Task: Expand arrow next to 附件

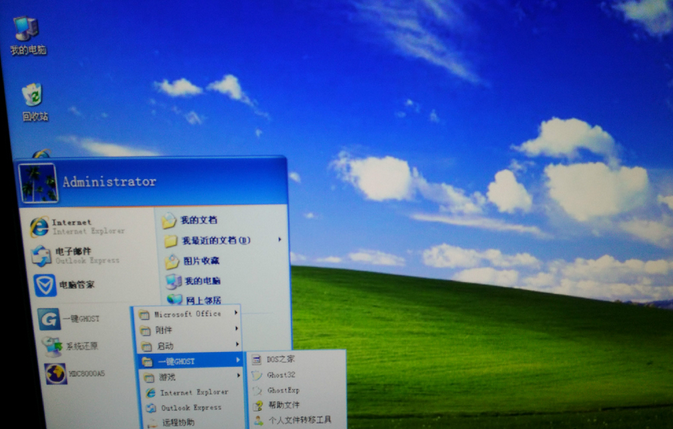Action: [236, 329]
